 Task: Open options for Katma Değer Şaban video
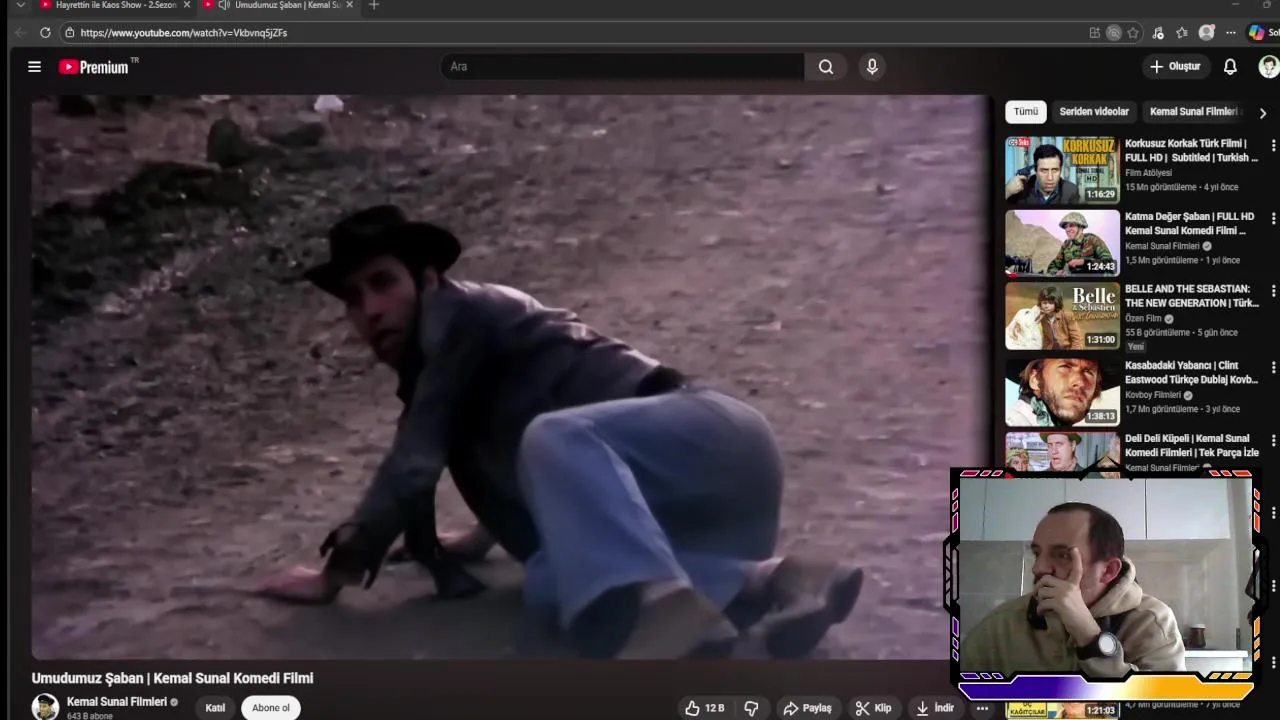[1273, 218]
